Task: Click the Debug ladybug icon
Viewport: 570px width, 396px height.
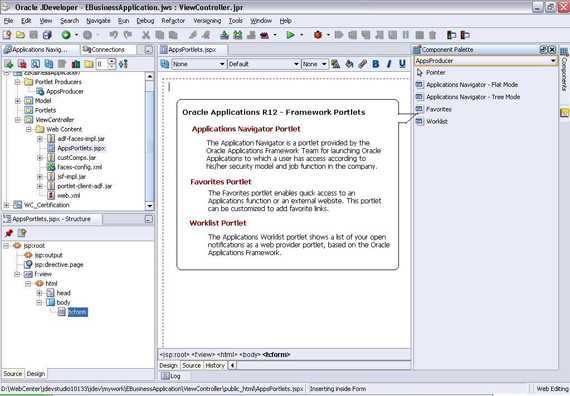Action: pos(318,35)
